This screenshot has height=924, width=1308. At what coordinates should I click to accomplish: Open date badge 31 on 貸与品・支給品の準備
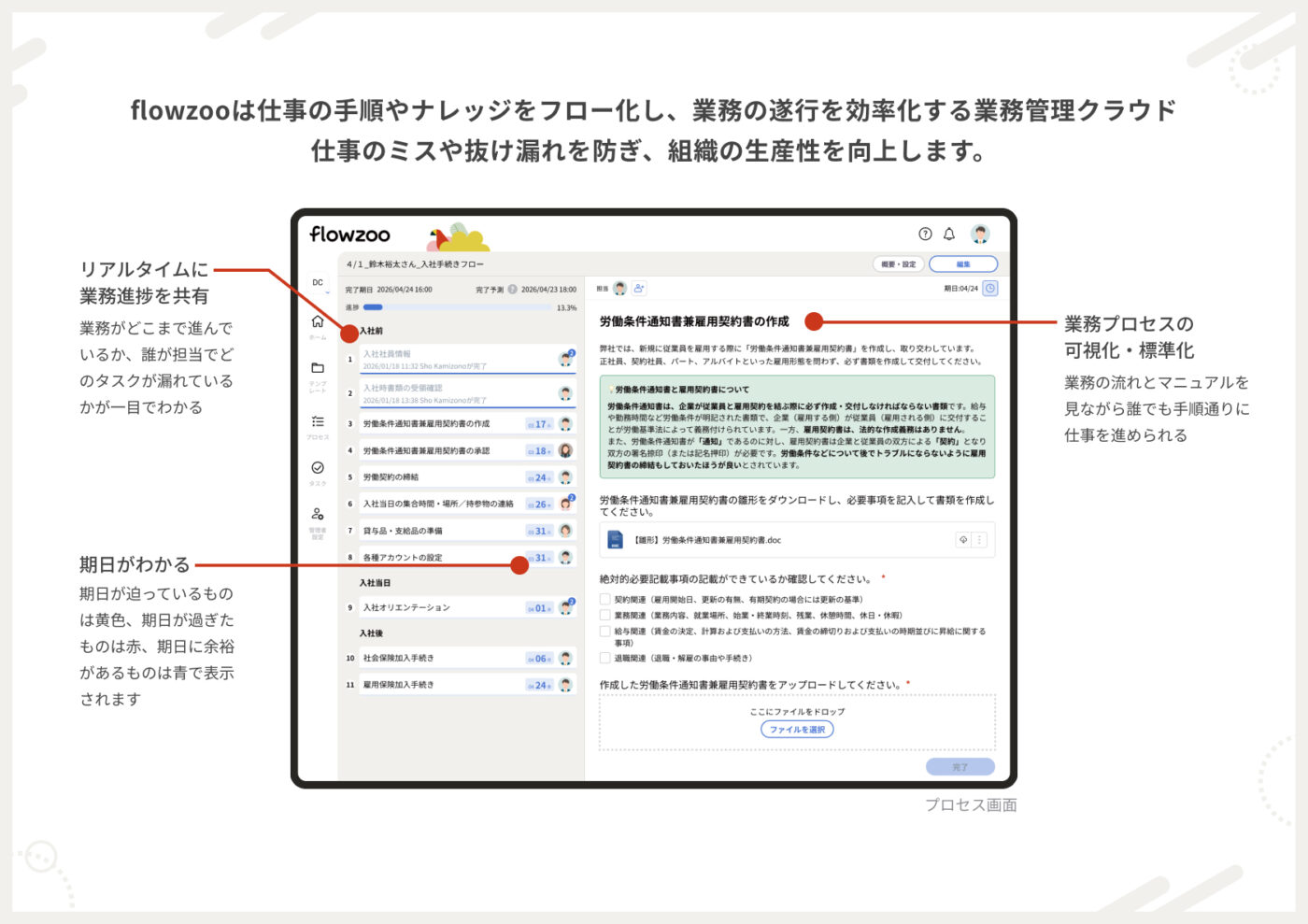540,532
